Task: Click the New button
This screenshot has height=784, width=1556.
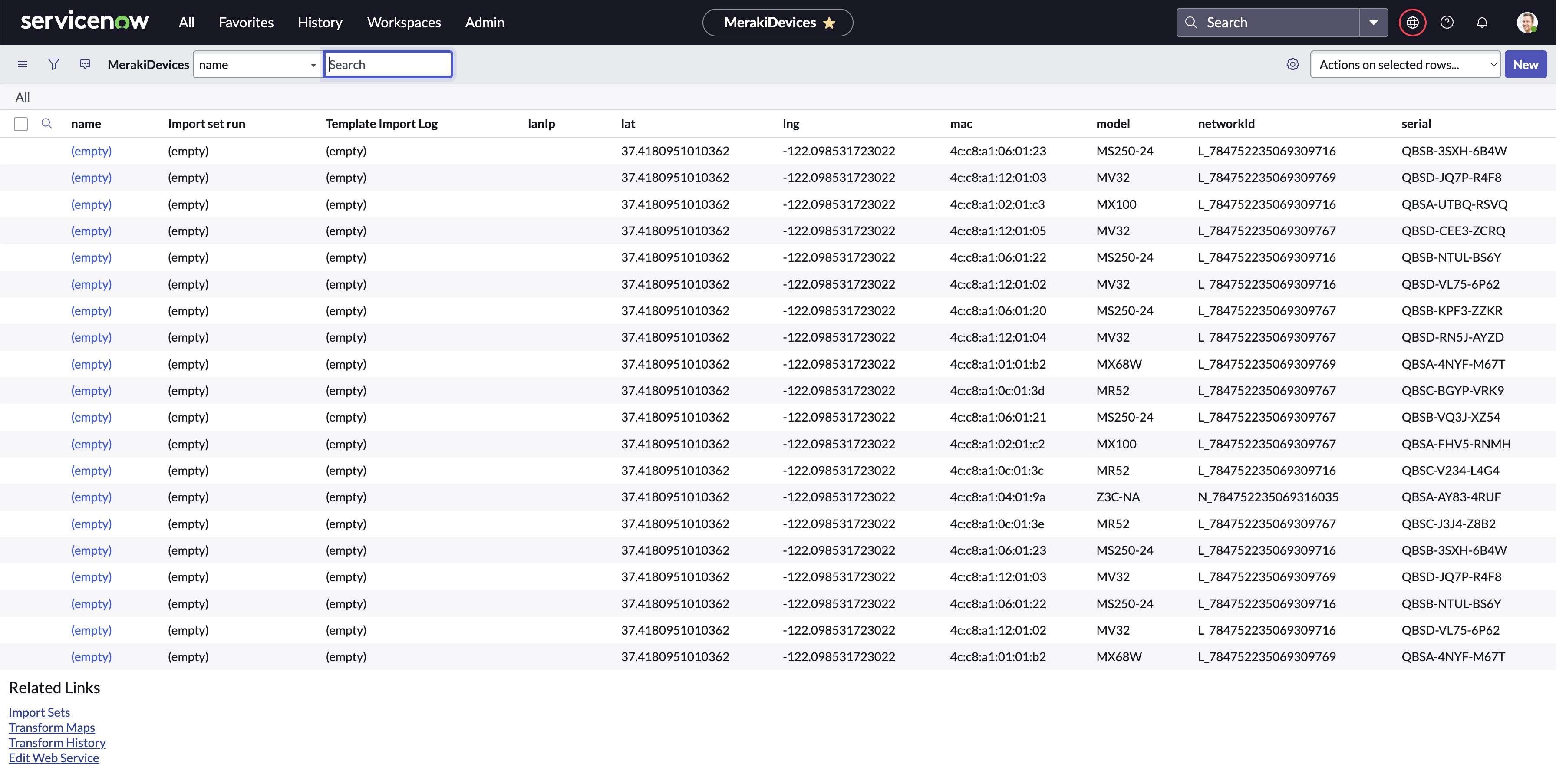Action: 1526,64
